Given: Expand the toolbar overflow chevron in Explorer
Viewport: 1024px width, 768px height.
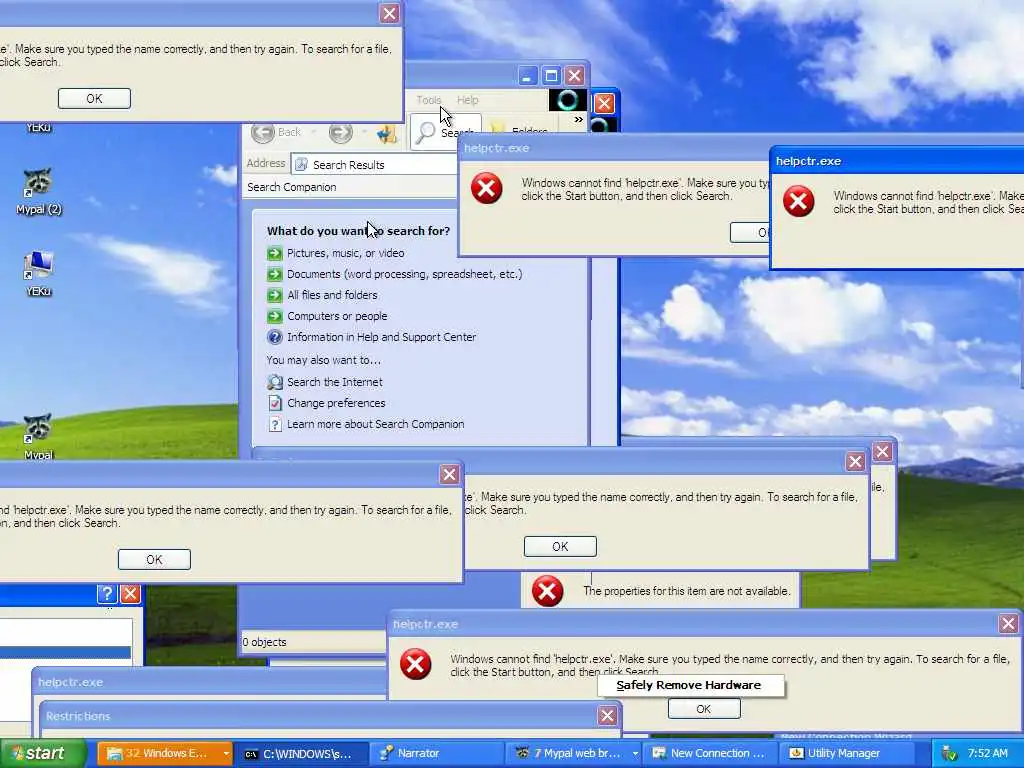Looking at the screenshot, I should tap(578, 120).
